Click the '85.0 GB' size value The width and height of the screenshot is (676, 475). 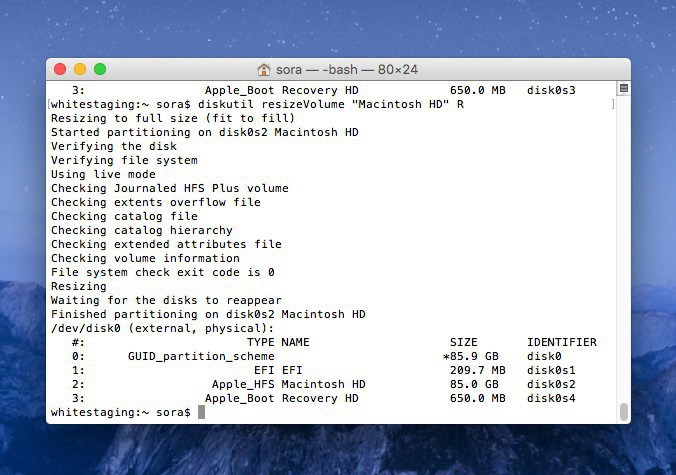pyautogui.click(x=474, y=384)
